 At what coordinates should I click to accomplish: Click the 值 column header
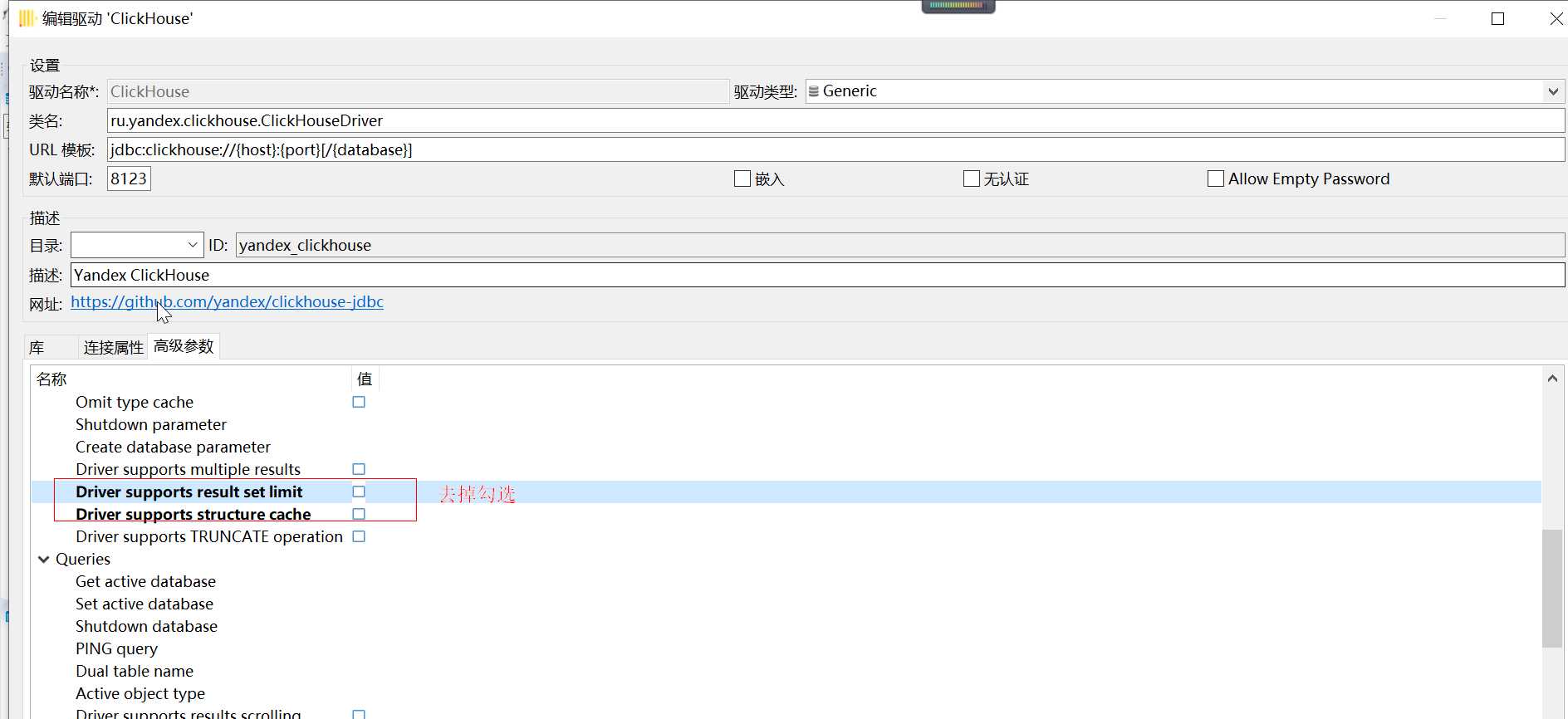365,379
